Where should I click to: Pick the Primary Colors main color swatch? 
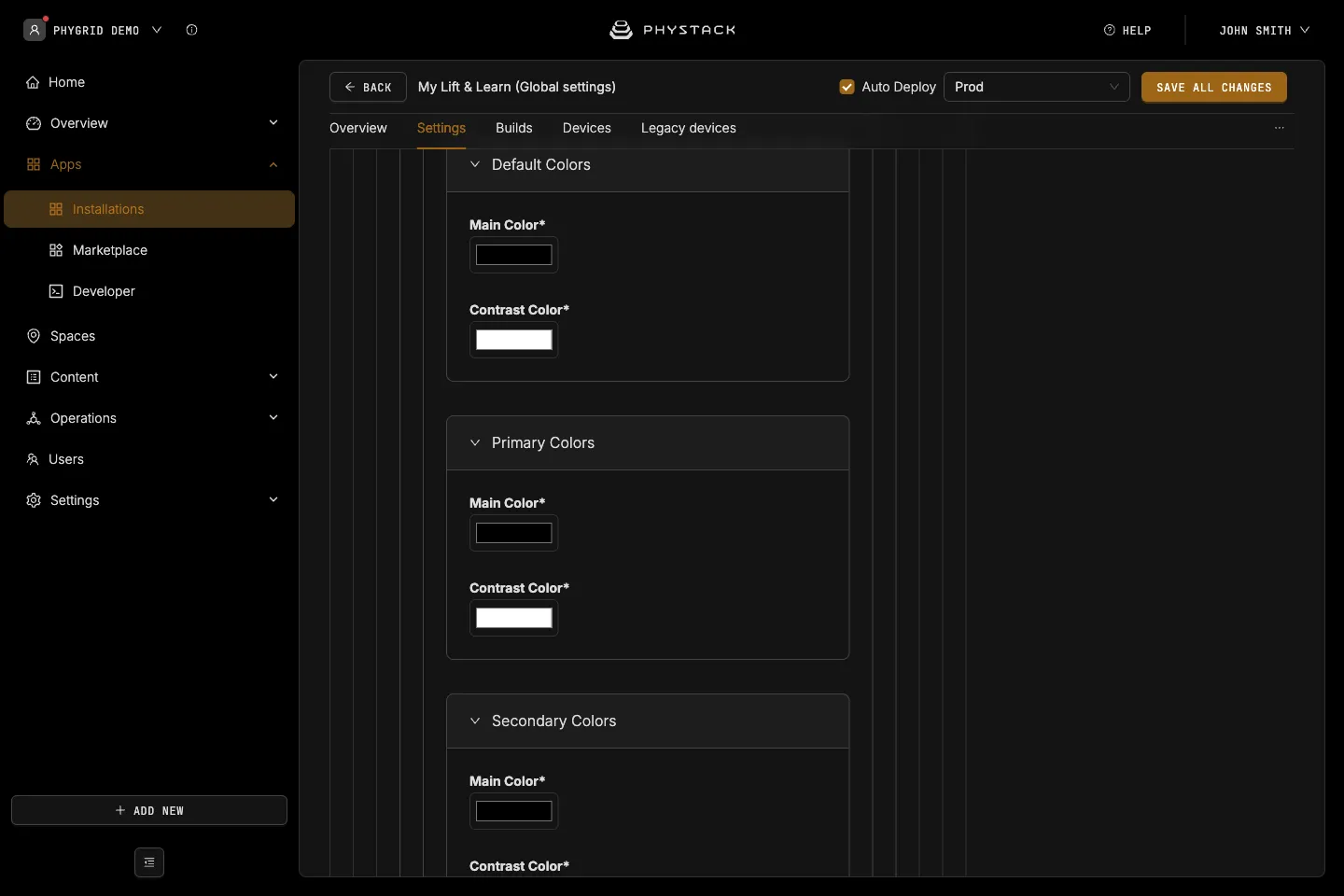tap(514, 533)
